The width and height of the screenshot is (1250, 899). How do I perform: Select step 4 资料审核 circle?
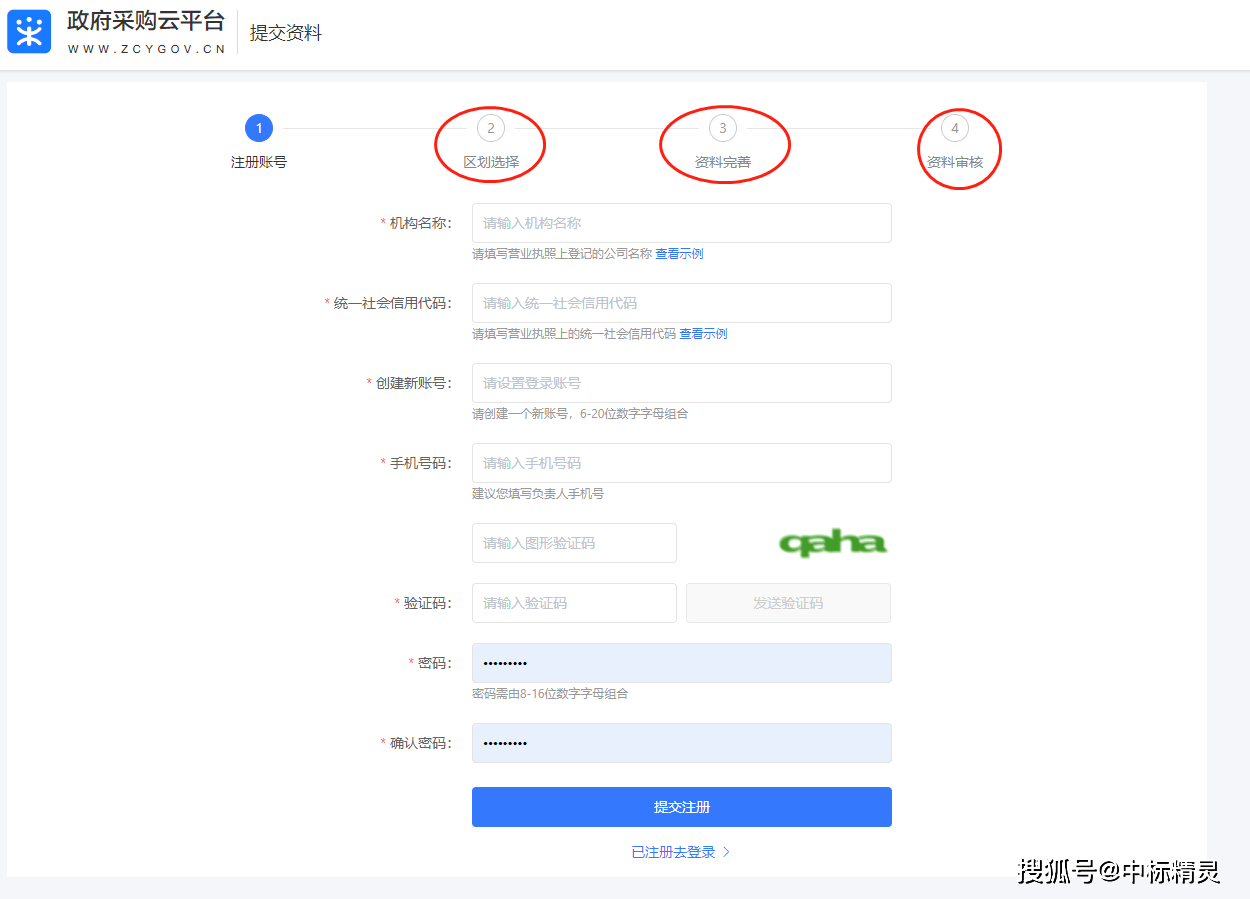point(955,128)
